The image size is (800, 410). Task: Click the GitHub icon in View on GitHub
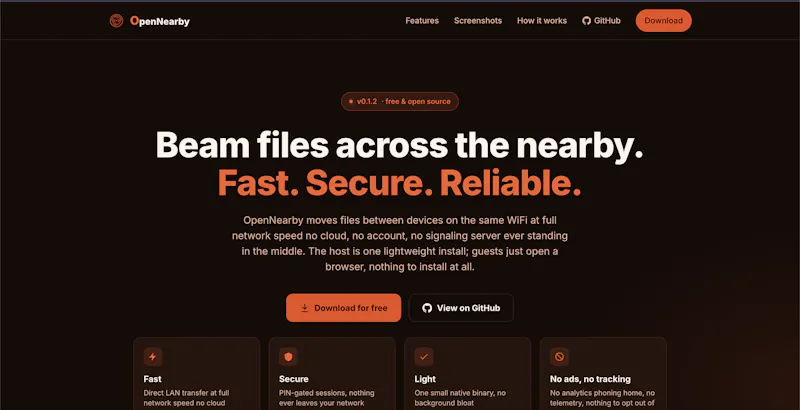[427, 308]
